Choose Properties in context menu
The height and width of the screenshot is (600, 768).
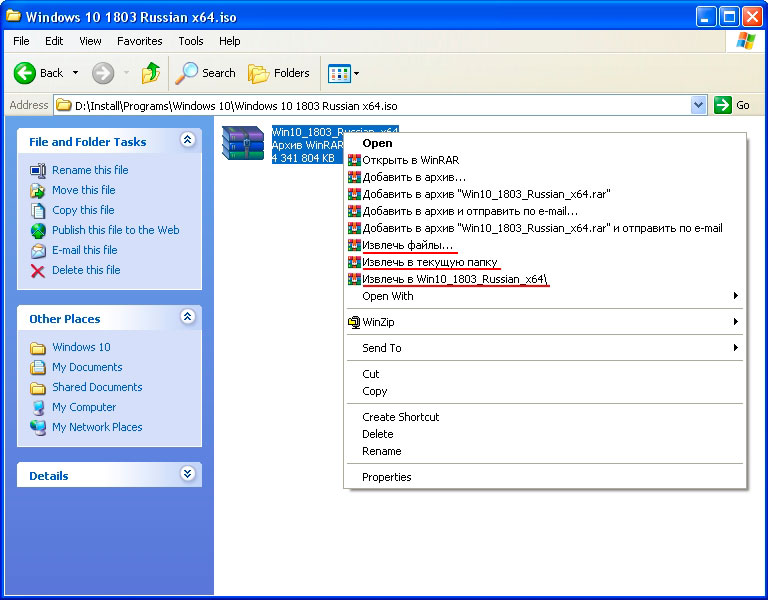click(x=545, y=478)
